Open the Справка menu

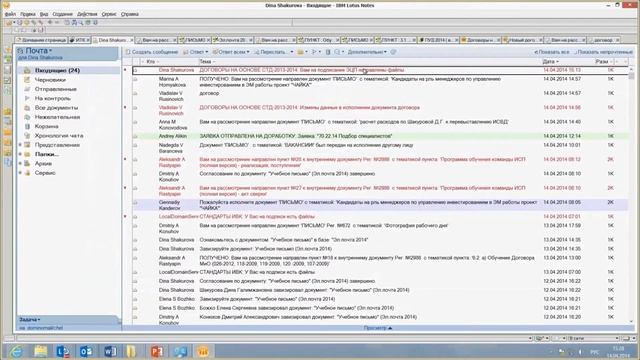[x=130, y=14]
